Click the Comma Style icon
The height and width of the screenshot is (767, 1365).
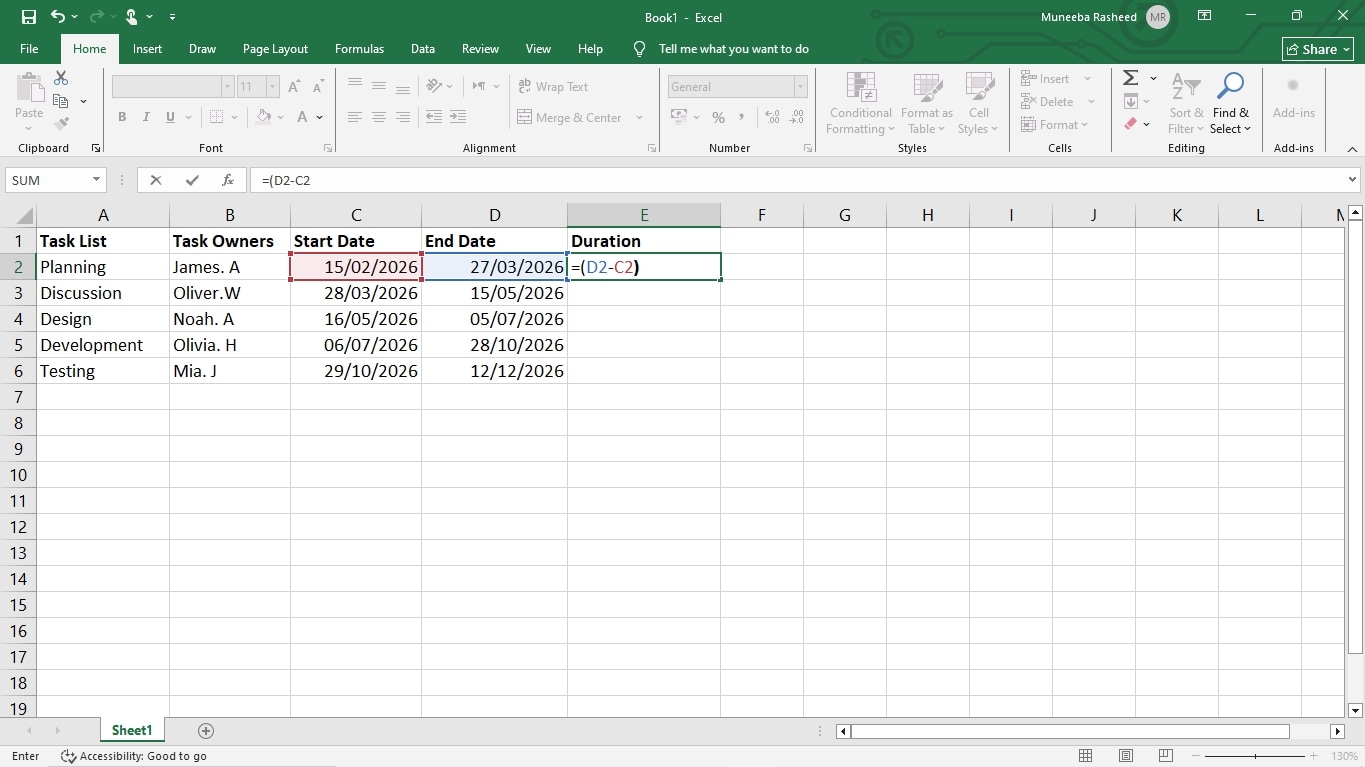[742, 117]
